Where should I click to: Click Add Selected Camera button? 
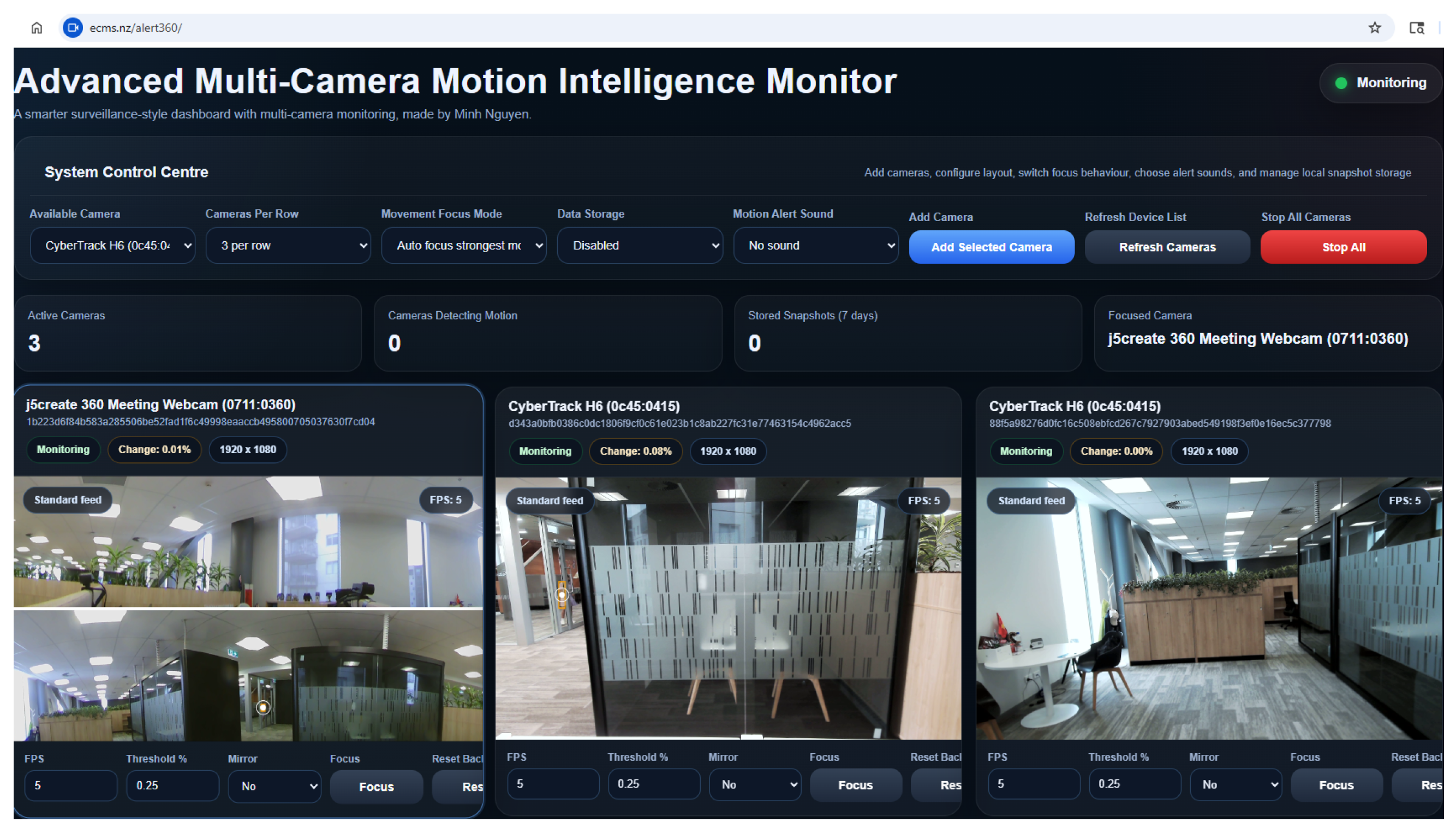(992, 247)
